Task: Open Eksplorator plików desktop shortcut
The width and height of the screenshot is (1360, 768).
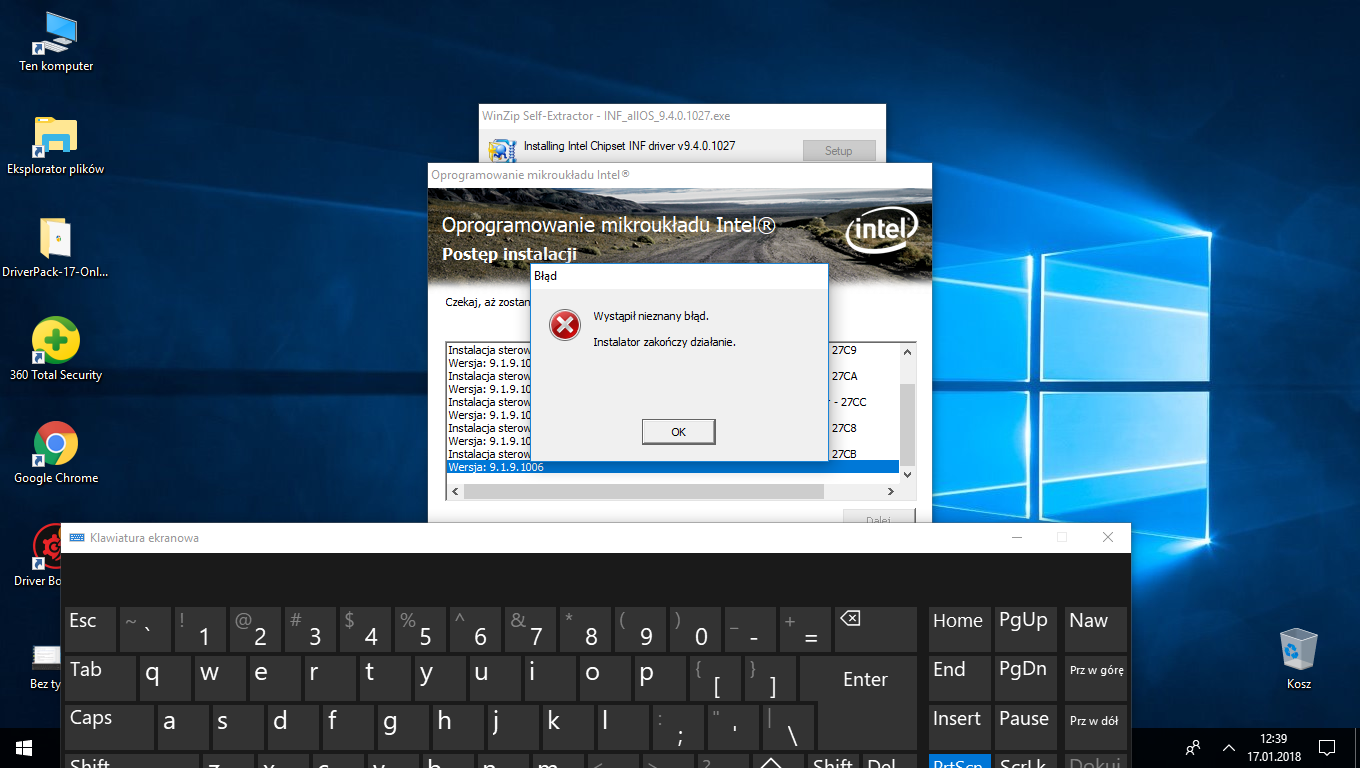Action: 56,146
